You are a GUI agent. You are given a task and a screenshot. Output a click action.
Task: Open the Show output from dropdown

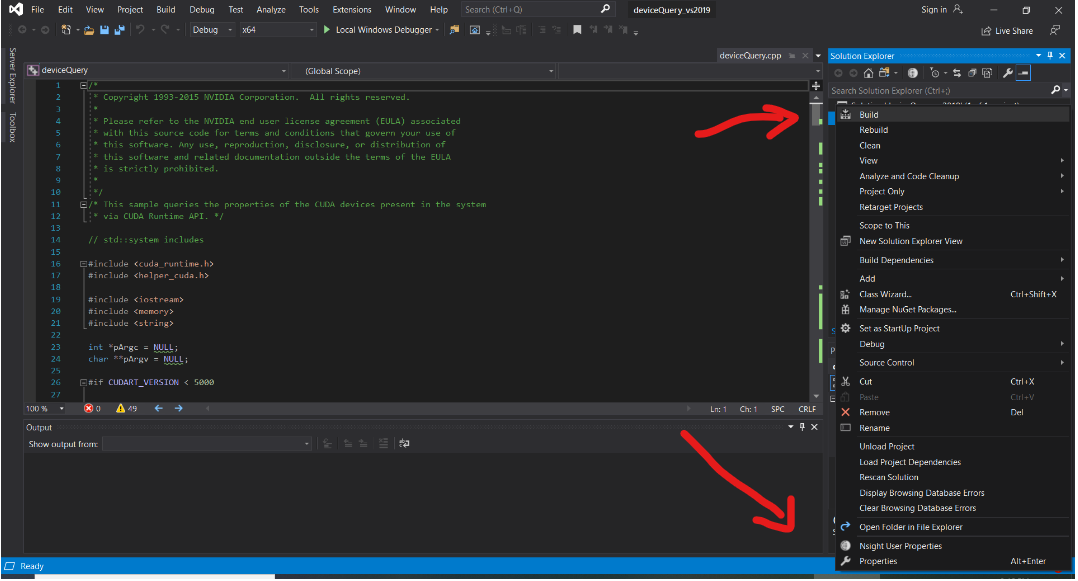click(x=207, y=444)
